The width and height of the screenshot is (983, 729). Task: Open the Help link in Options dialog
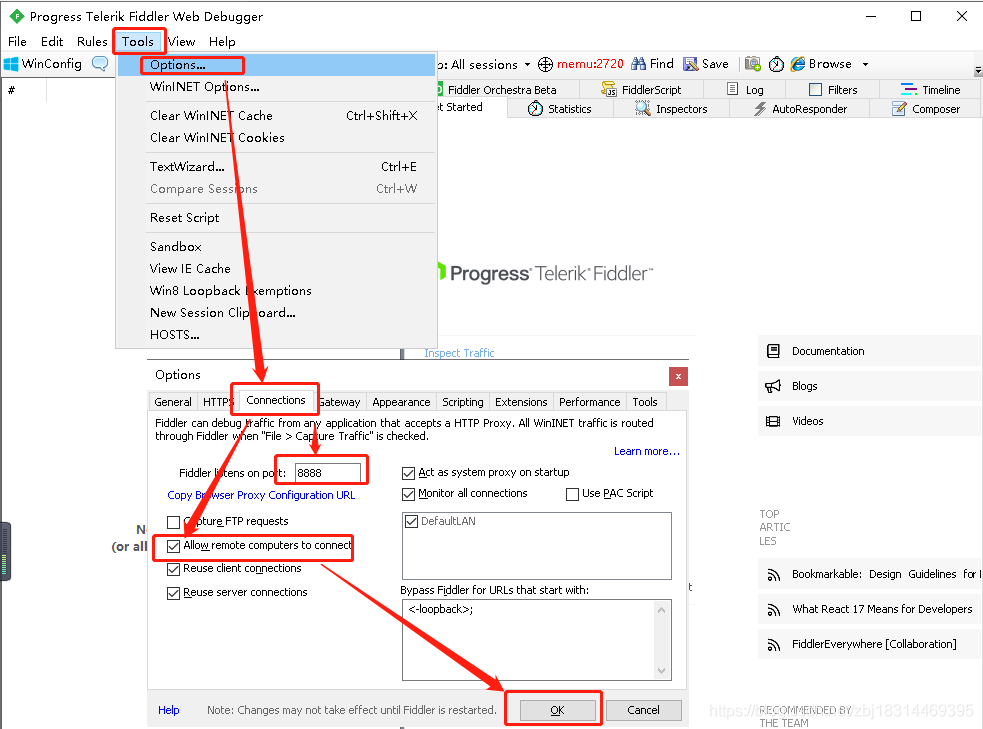[169, 710]
